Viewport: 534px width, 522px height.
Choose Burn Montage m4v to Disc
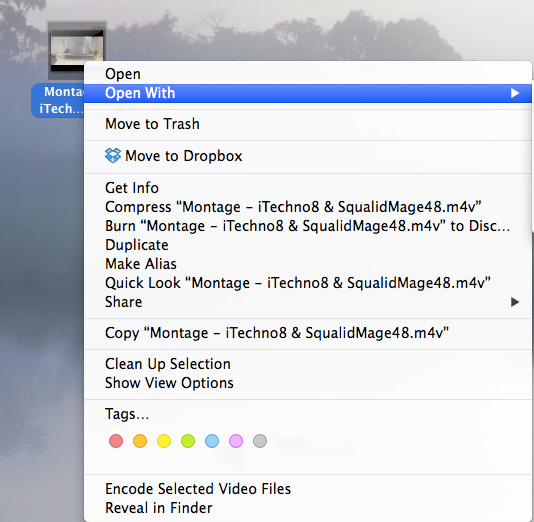click(308, 226)
